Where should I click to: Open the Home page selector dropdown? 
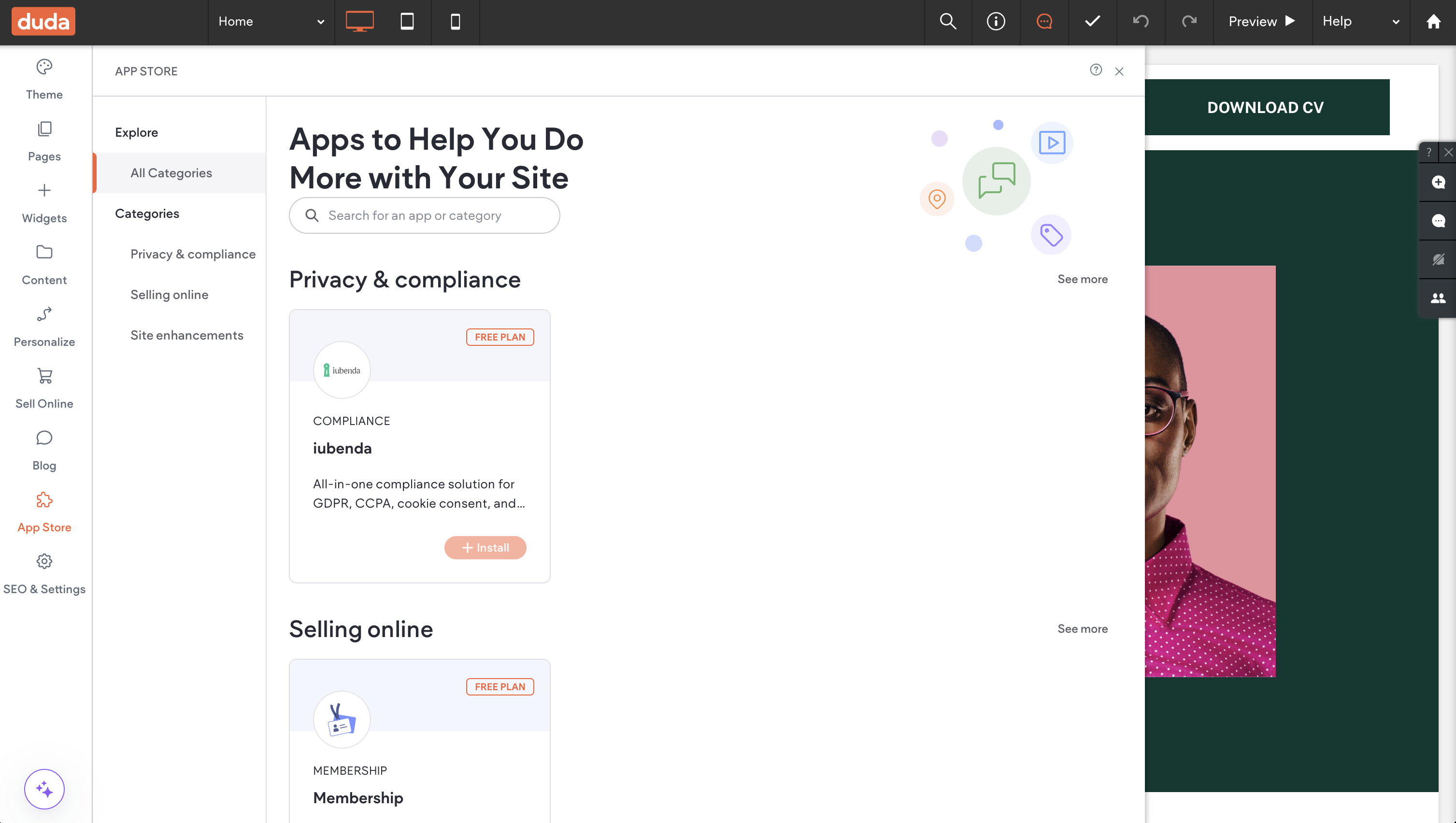click(x=320, y=21)
